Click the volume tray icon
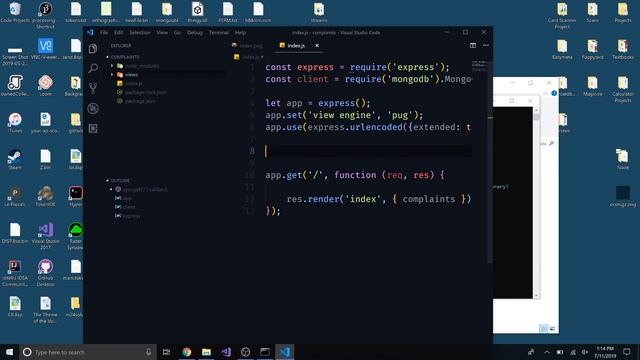 pyautogui.click(x=585, y=352)
